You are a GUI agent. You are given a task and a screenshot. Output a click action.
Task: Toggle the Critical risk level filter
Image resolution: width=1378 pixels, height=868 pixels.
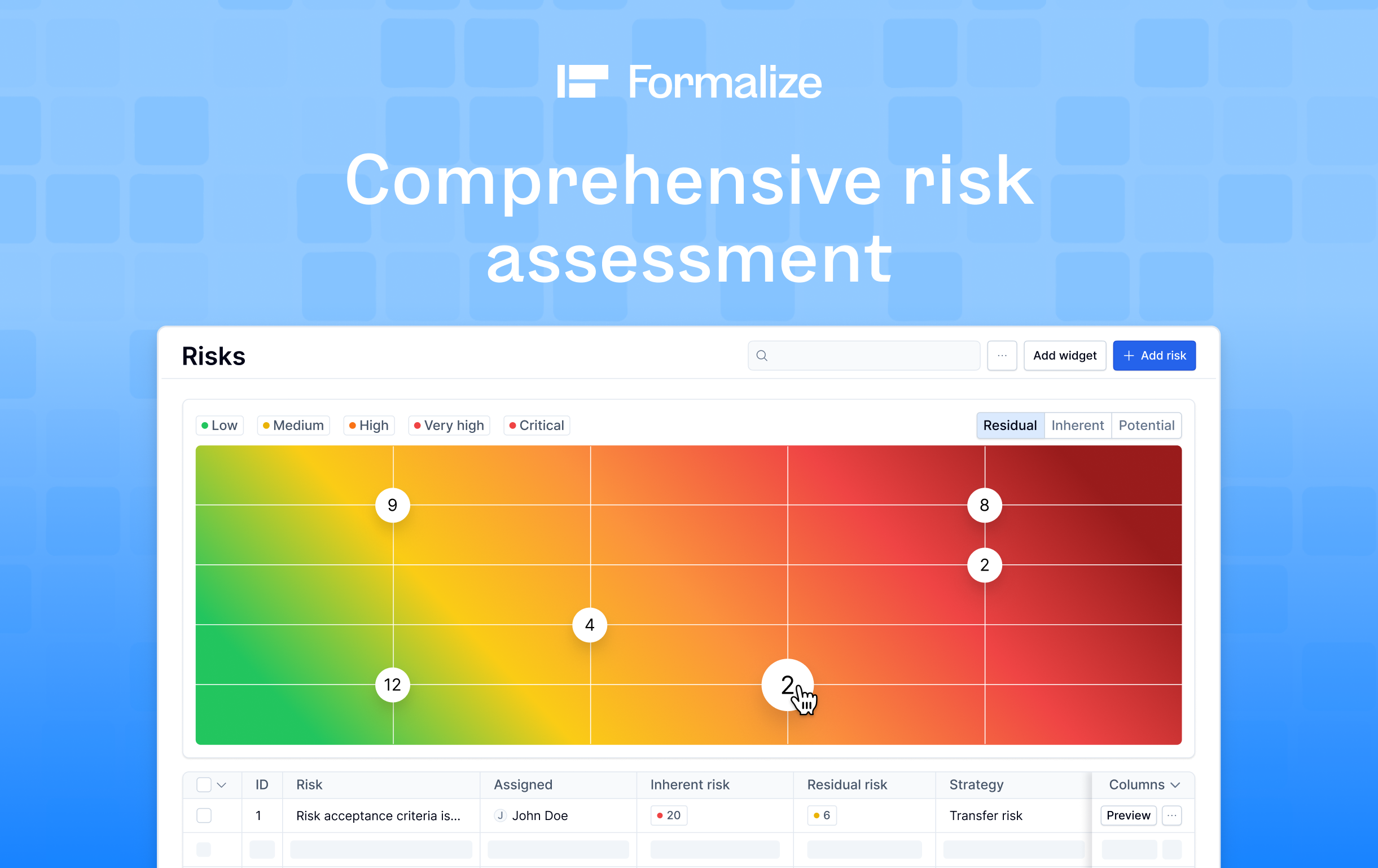(537, 425)
